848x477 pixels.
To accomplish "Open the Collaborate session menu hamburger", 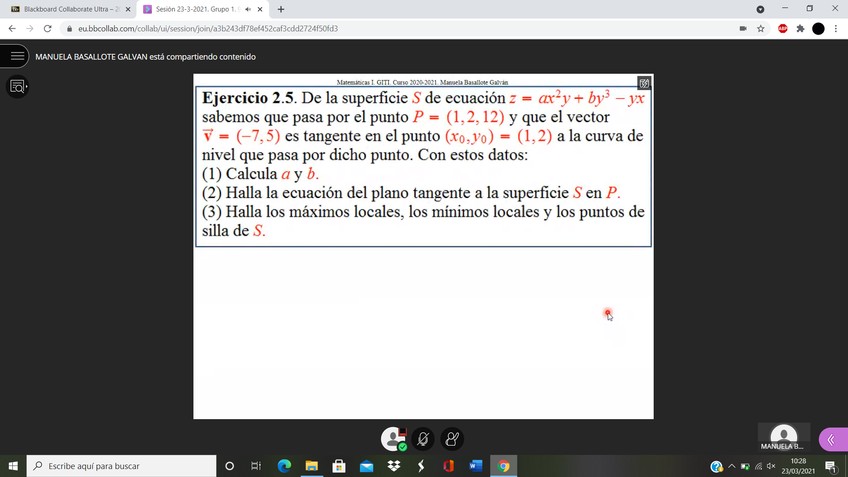I will tap(16, 56).
